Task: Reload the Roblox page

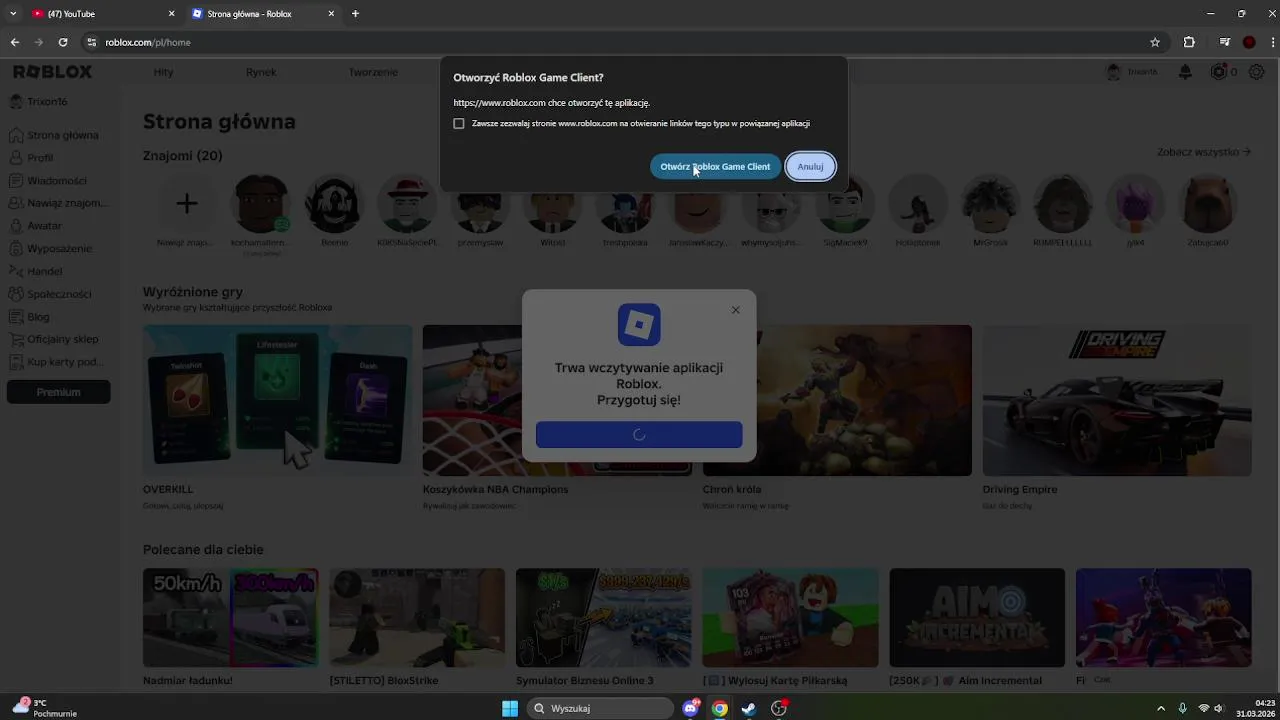Action: (63, 42)
